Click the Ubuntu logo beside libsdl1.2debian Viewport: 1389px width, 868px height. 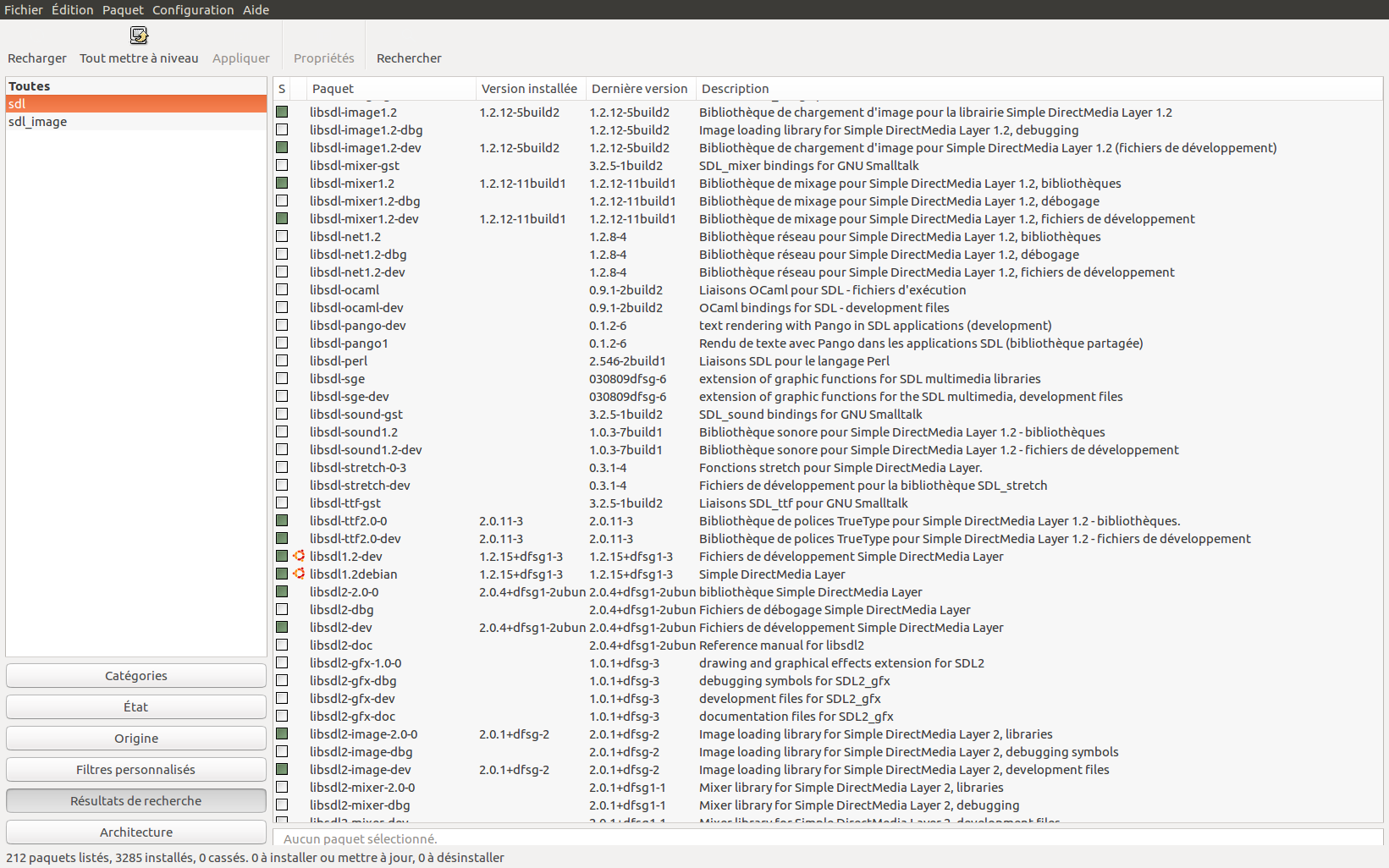[299, 574]
